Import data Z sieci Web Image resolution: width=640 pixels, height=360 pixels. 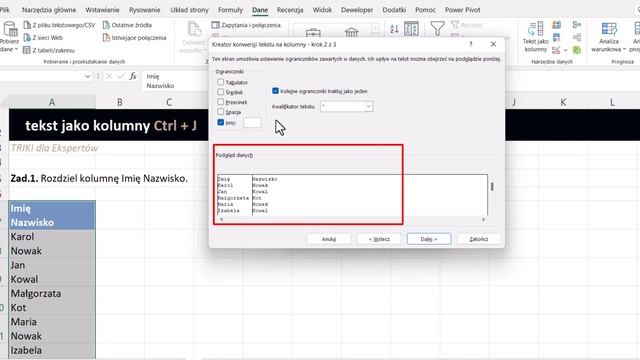[43, 38]
